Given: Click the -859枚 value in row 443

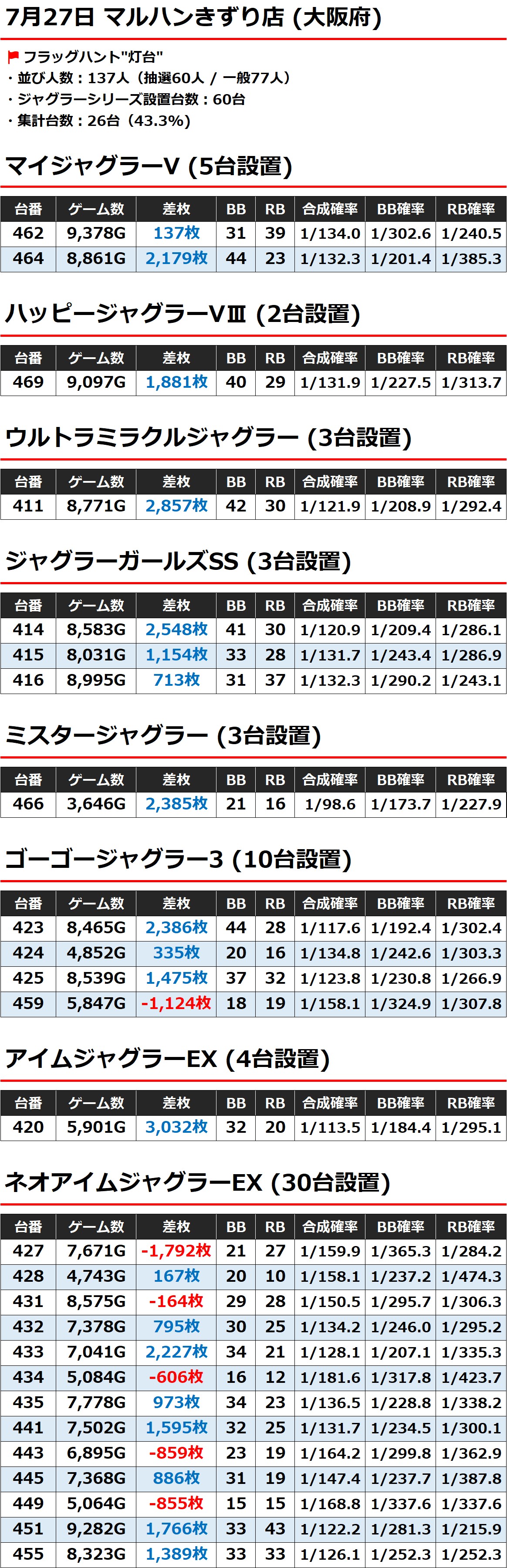Looking at the screenshot, I should point(176,1453).
